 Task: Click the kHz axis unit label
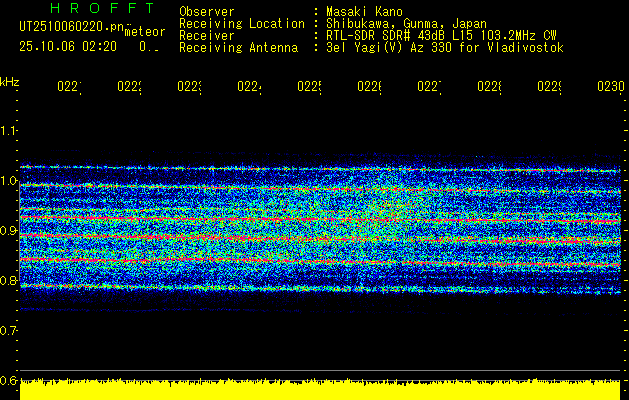pyautogui.click(x=9, y=82)
